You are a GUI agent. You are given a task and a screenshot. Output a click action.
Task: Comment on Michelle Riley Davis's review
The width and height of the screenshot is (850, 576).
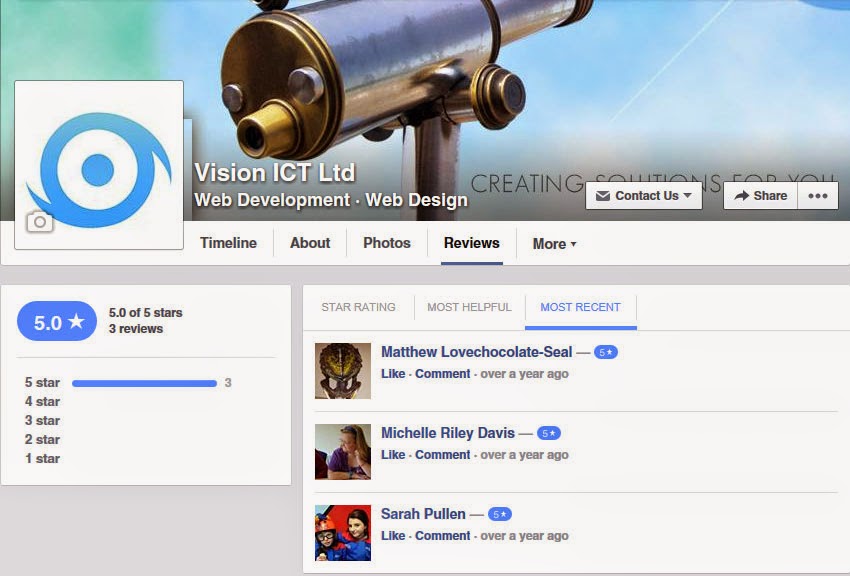tap(442, 455)
